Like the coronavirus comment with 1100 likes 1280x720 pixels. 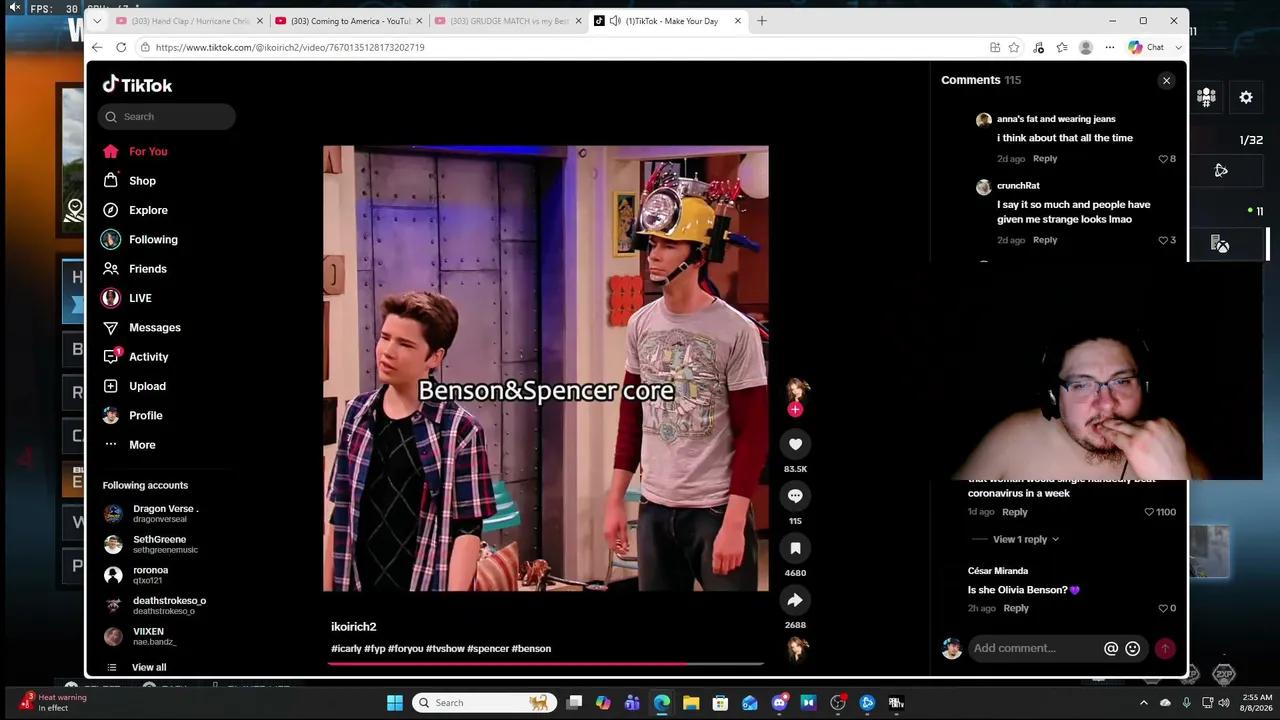(x=1149, y=512)
